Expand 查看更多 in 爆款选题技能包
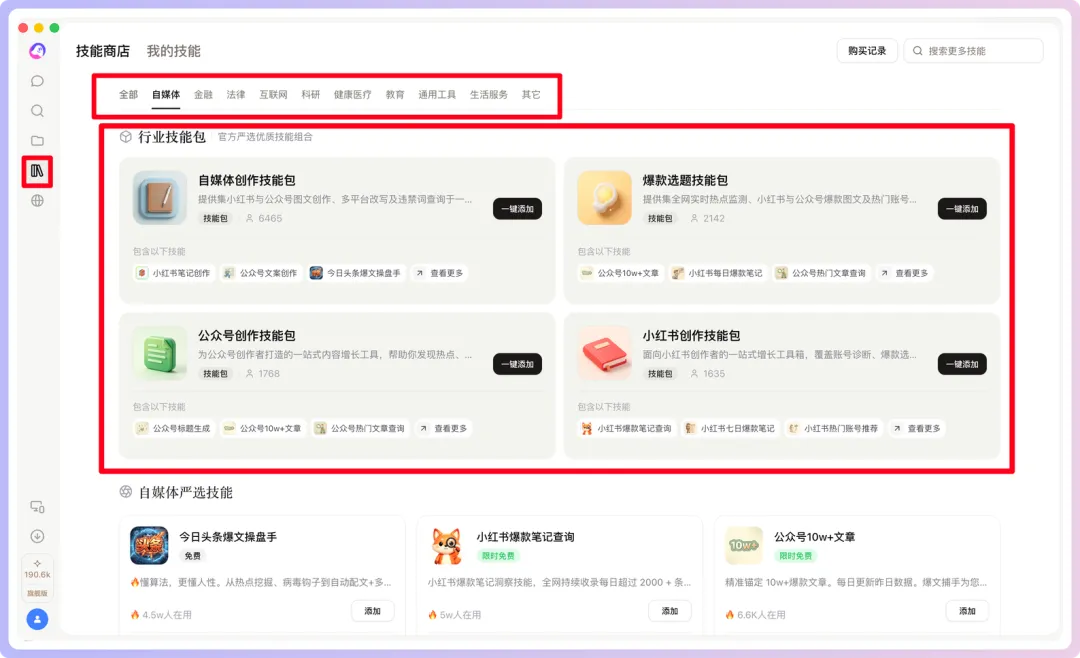The image size is (1080, 658). tap(904, 274)
